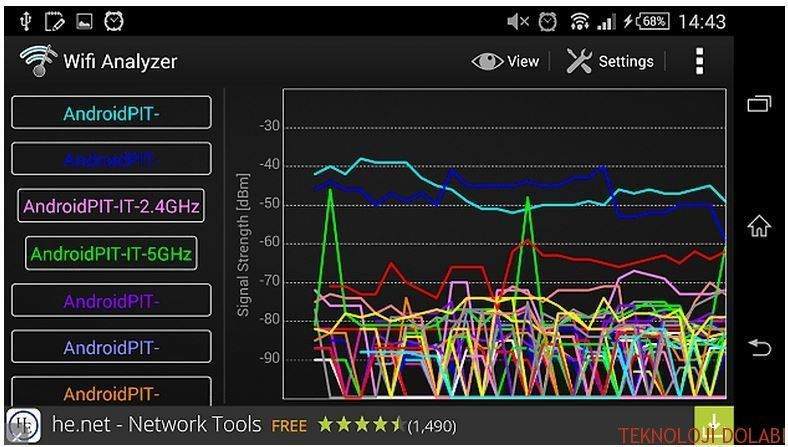This screenshot has width=788, height=447.
Task: Open Settings wrench icon
Action: (579, 61)
